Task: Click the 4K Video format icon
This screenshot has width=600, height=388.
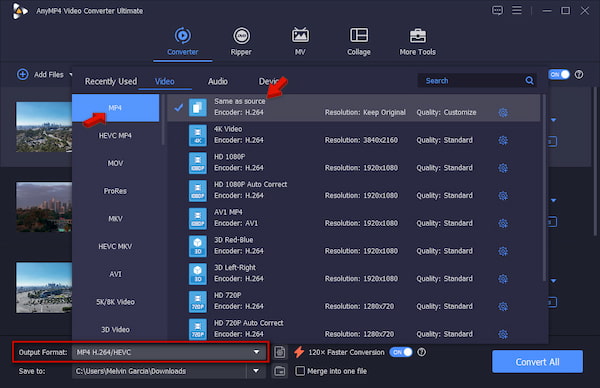Action: point(197,135)
